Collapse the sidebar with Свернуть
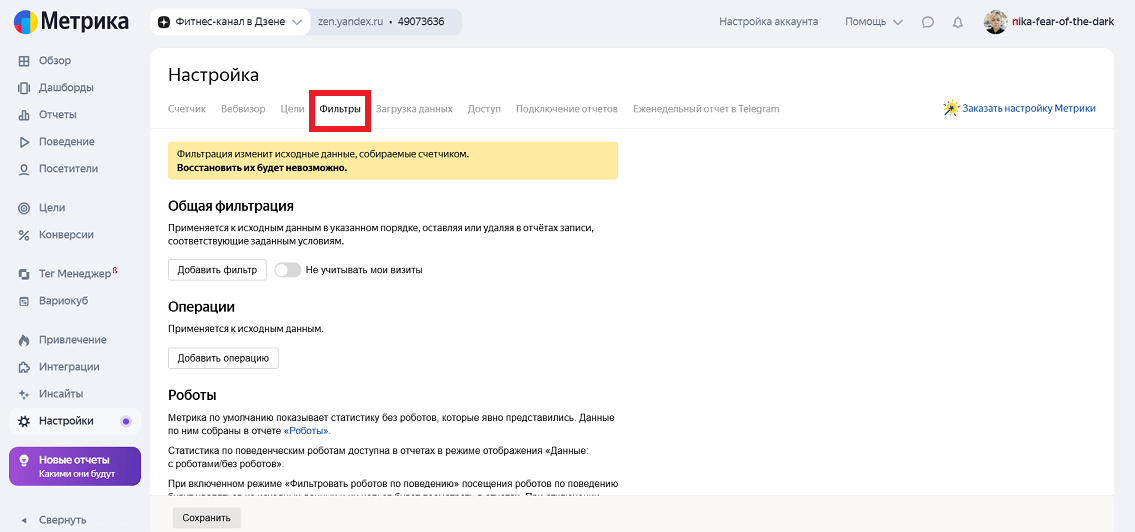 click(x=66, y=520)
